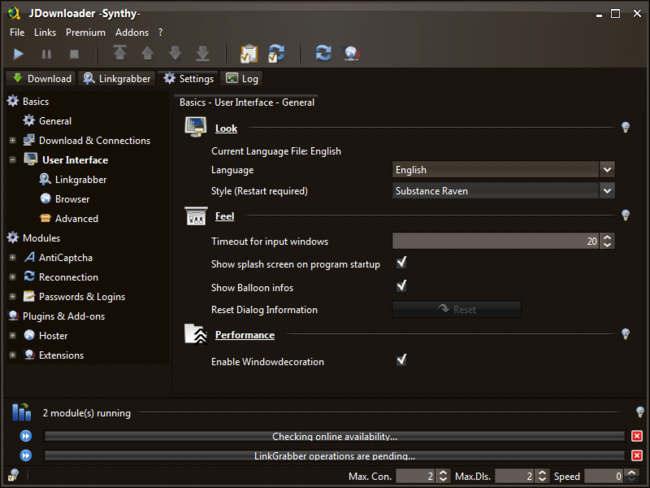Start downloads with the play button
650x488 pixels.
coord(18,54)
